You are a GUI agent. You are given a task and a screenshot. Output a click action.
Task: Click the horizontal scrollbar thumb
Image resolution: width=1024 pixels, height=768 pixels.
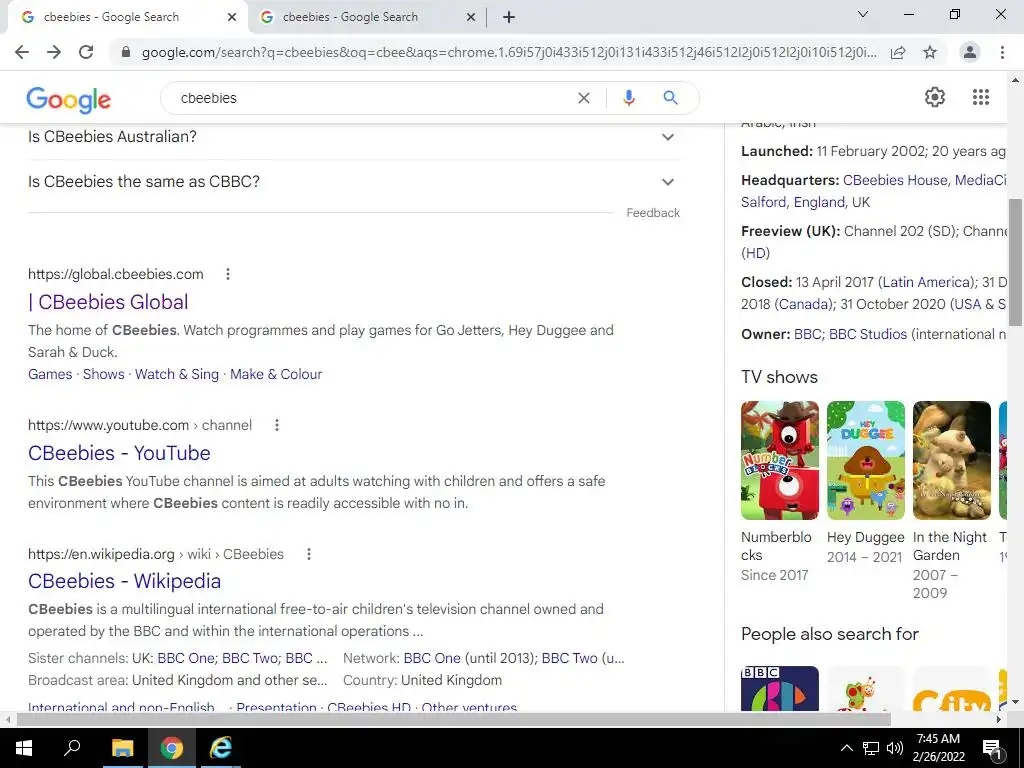453,719
